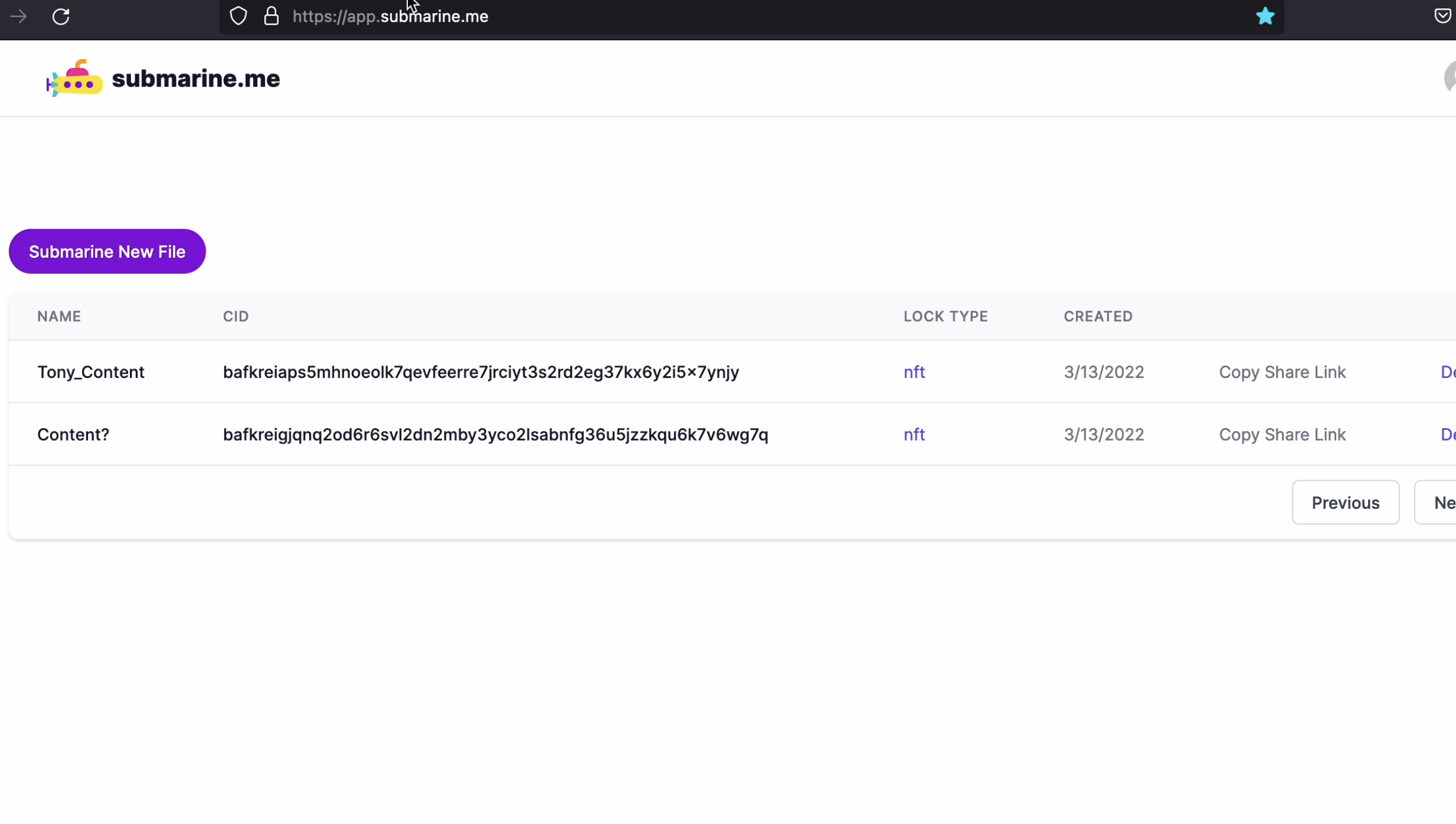Image resolution: width=1456 pixels, height=824 pixels.
Task: Click the browser security shield icon
Action: tap(239, 17)
